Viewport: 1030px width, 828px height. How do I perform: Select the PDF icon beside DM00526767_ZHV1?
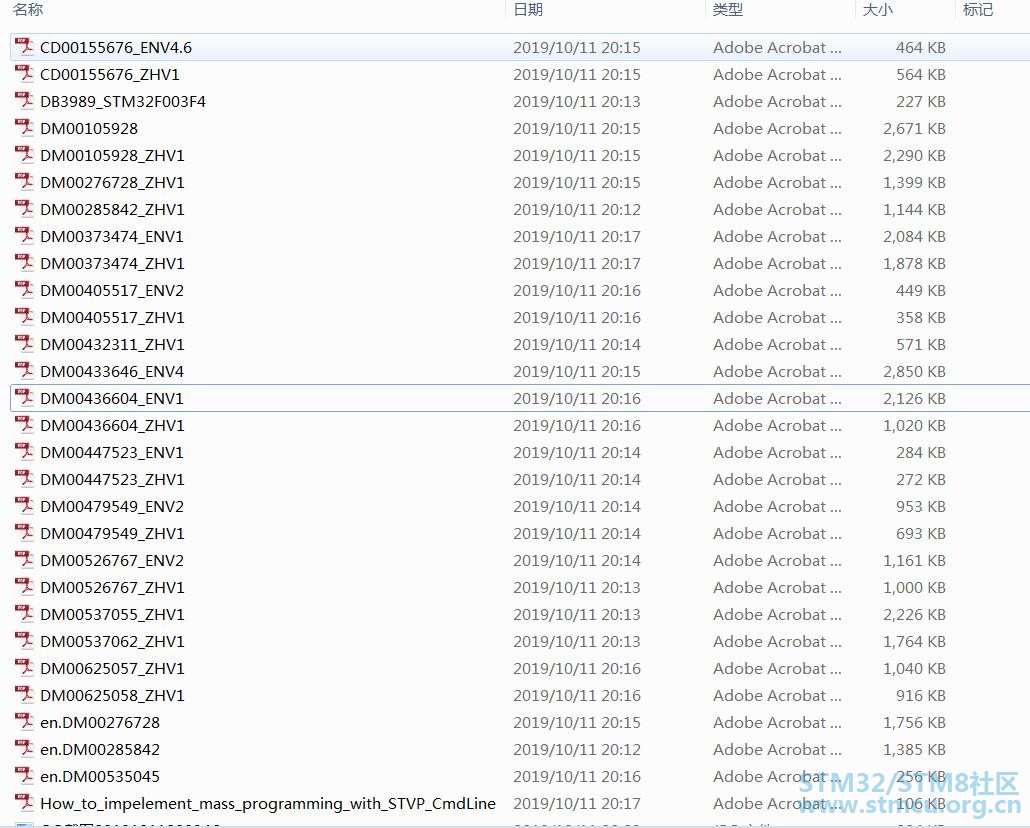[x=24, y=586]
